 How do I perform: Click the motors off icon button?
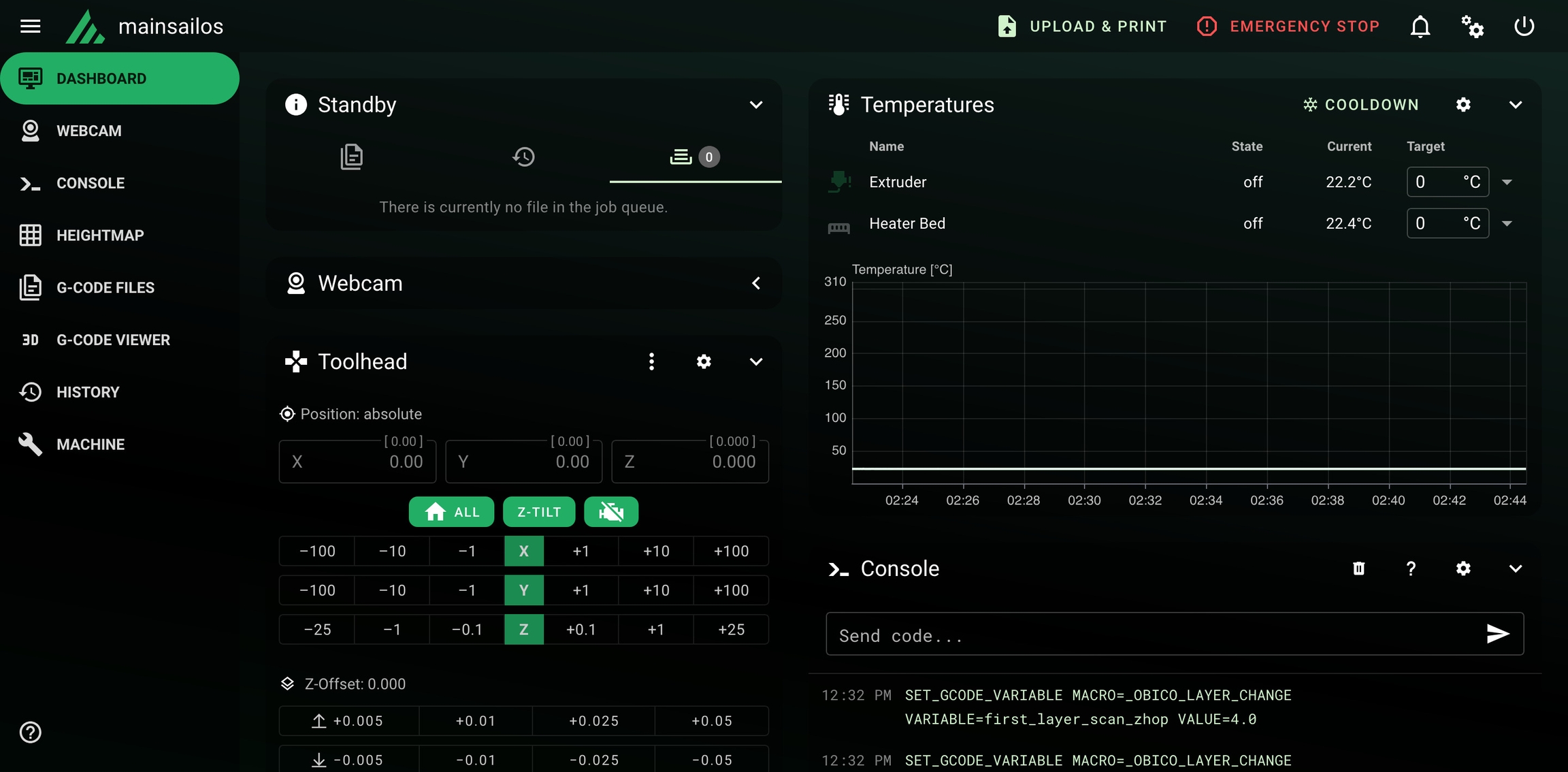610,512
